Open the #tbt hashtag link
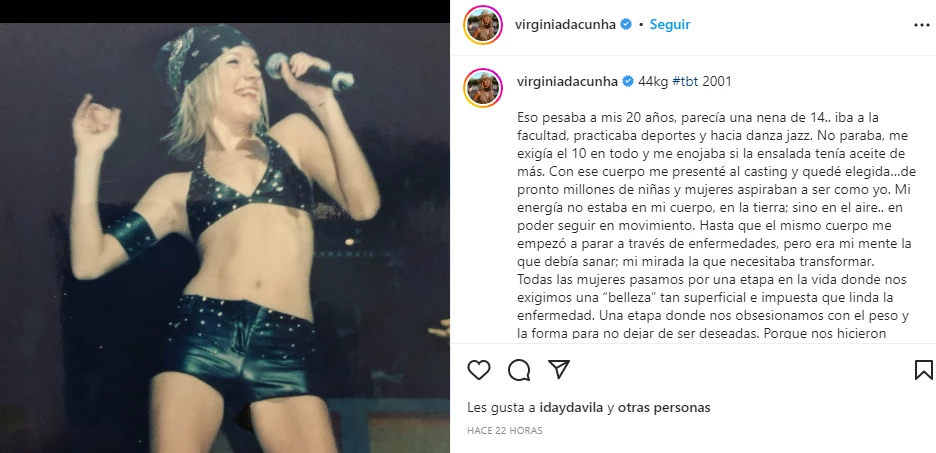The width and height of the screenshot is (936, 453). coord(685,81)
